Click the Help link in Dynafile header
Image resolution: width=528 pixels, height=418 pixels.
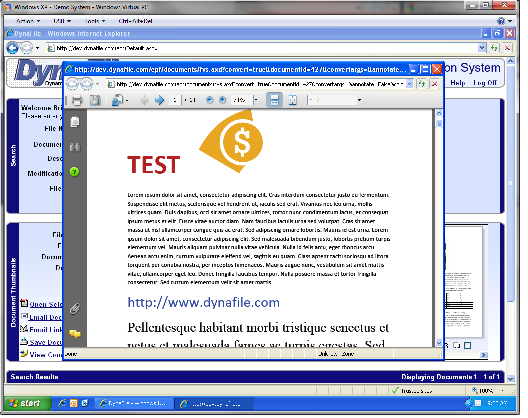[458, 83]
